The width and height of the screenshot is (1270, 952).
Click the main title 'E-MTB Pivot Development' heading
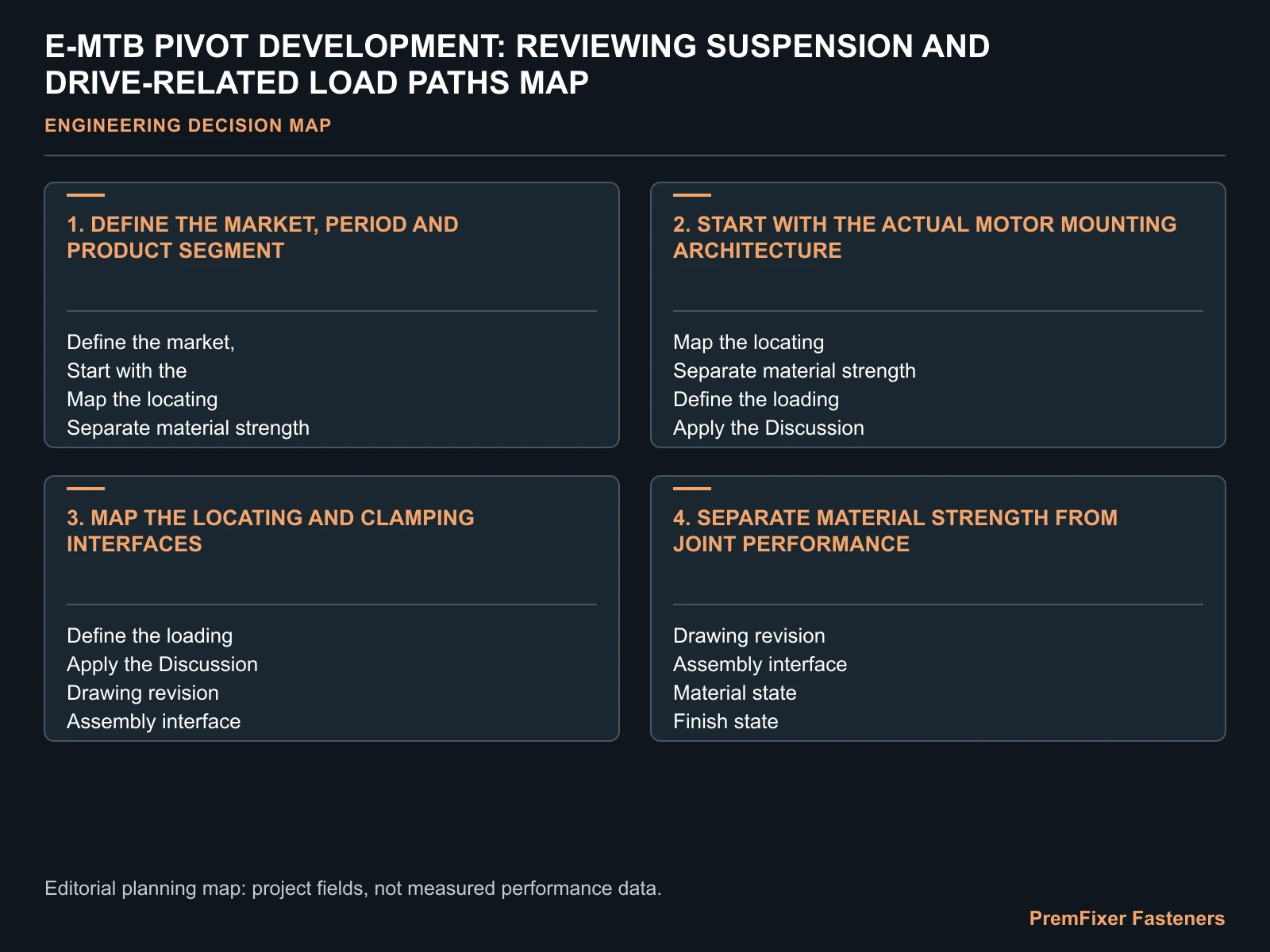pos(518,64)
